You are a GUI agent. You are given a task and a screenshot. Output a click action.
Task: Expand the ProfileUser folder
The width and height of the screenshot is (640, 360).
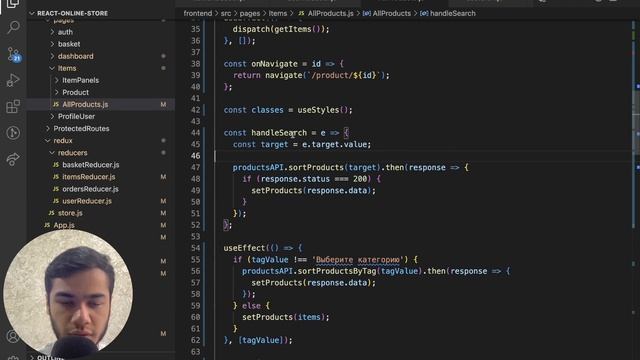[52, 116]
